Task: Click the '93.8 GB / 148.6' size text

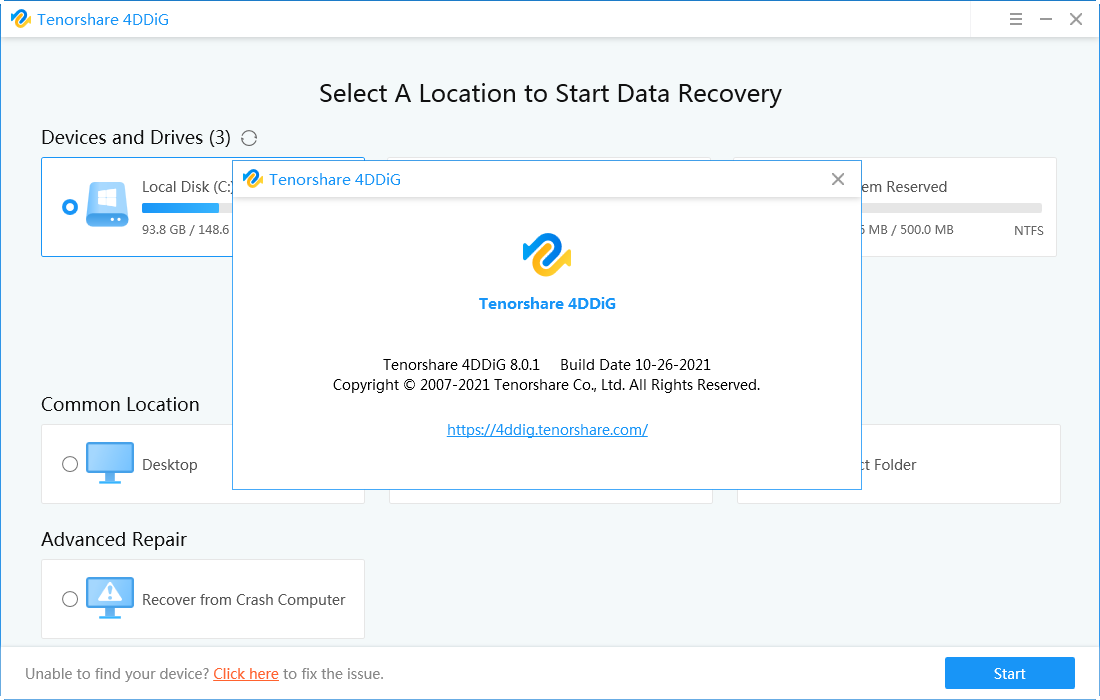Action: [186, 229]
